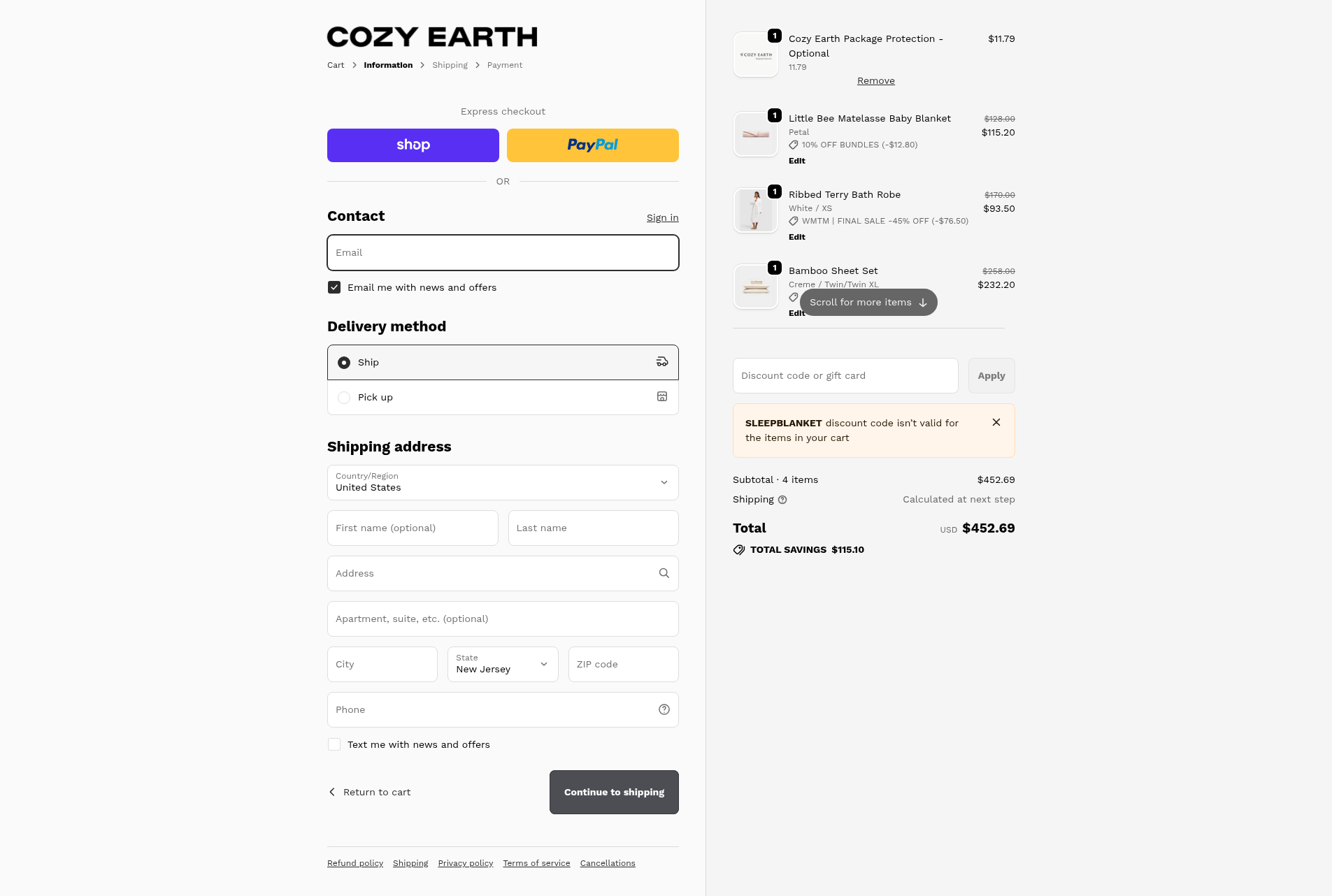Uncheck Email me with news and offers

(x=334, y=287)
